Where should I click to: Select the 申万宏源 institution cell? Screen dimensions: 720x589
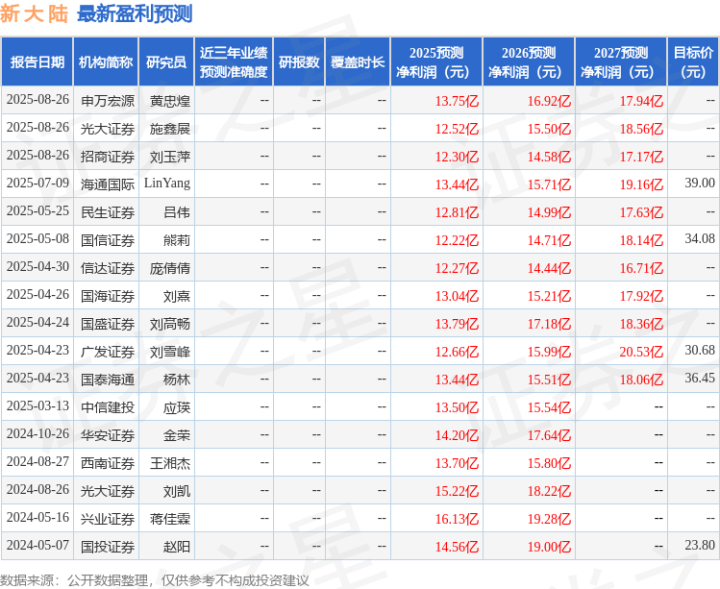point(107,101)
